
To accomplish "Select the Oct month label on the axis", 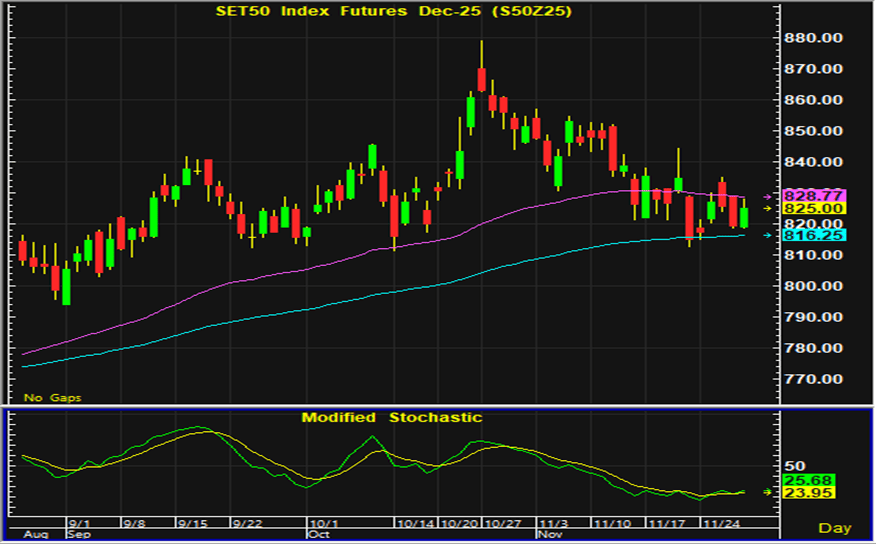I will click(318, 534).
